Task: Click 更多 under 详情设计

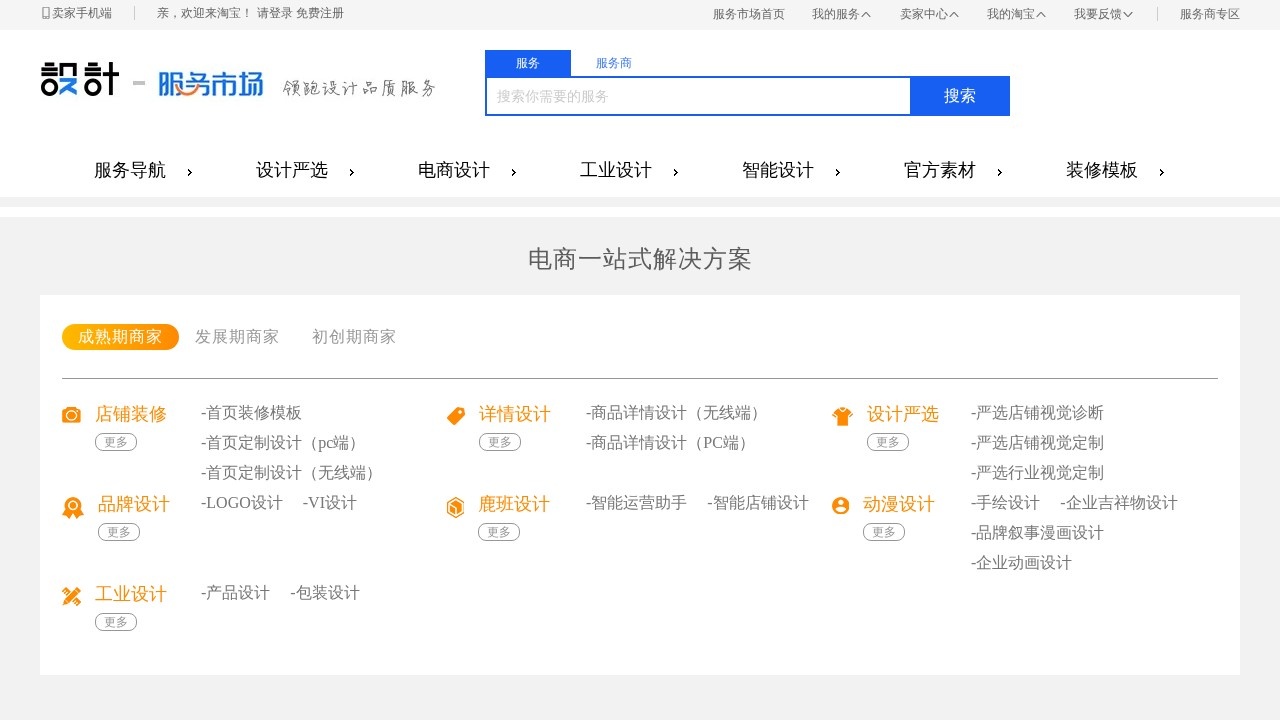Action: 500,442
